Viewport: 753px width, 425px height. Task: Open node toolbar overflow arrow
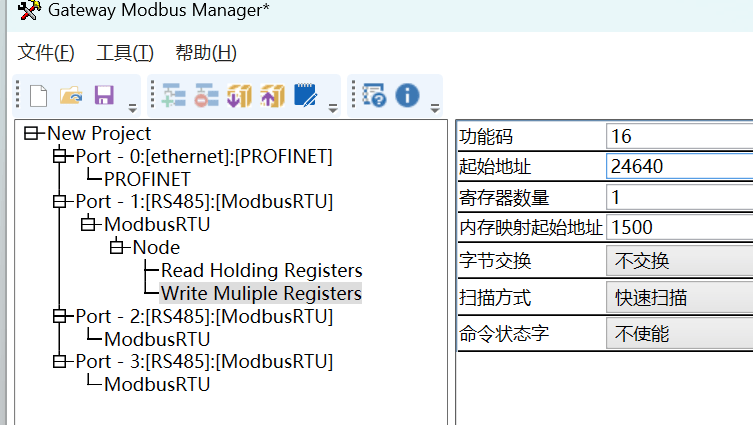pyautogui.click(x=332, y=108)
